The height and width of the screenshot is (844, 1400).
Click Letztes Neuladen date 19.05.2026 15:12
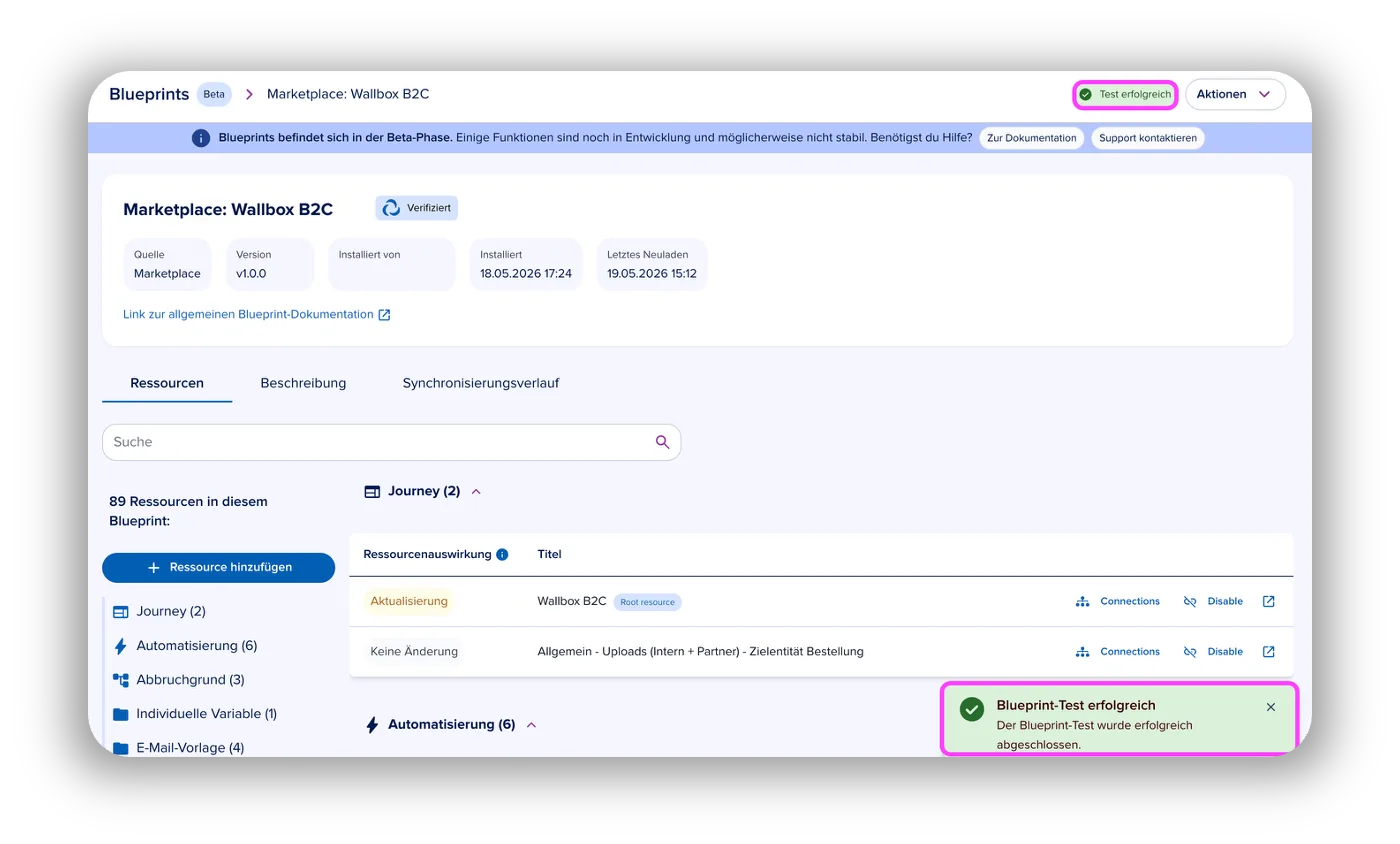pyautogui.click(x=652, y=273)
